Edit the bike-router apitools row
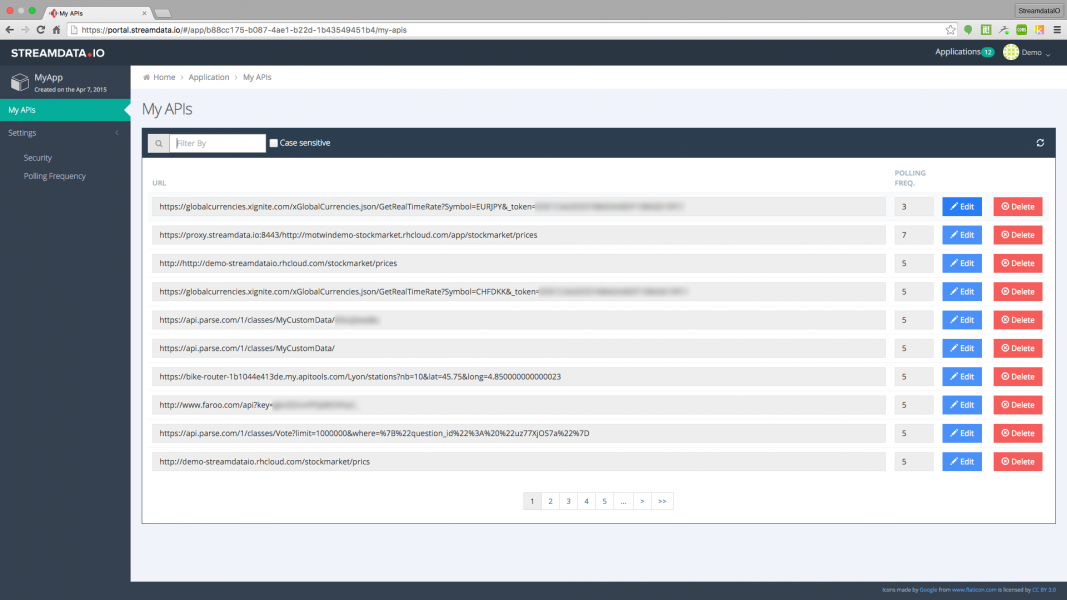 [962, 377]
